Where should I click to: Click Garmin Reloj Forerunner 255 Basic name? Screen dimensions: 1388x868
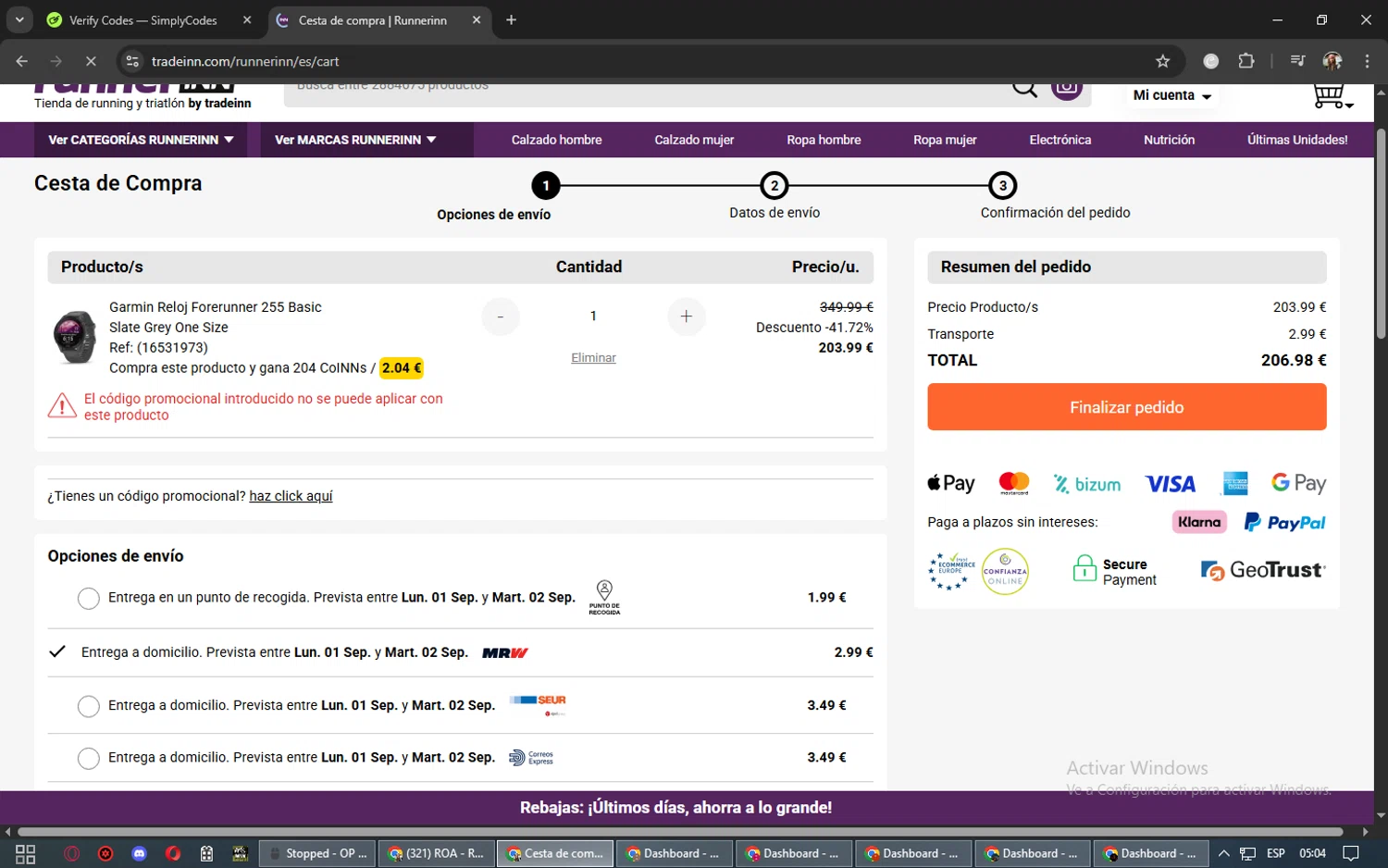pos(216,307)
